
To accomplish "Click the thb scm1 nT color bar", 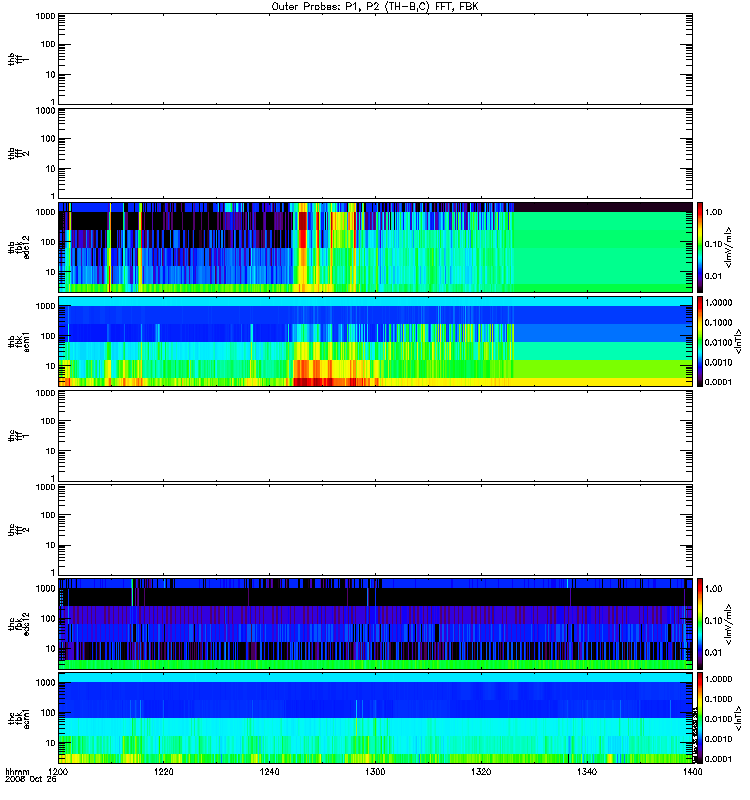I will tap(700, 341).
